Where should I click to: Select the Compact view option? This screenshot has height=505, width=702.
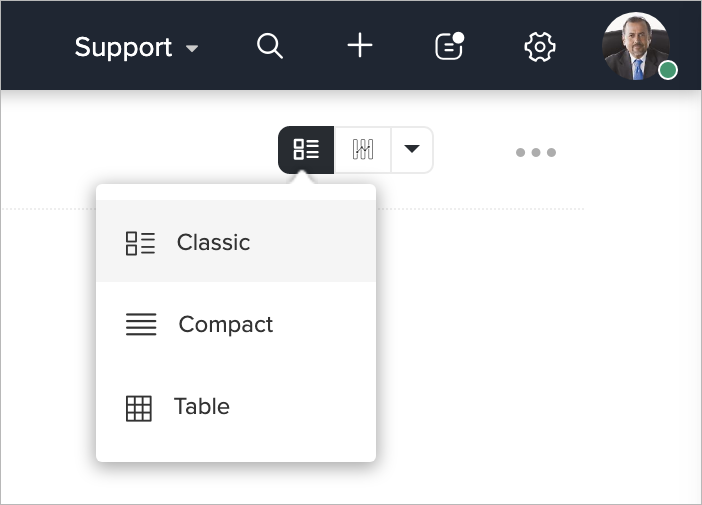point(236,324)
